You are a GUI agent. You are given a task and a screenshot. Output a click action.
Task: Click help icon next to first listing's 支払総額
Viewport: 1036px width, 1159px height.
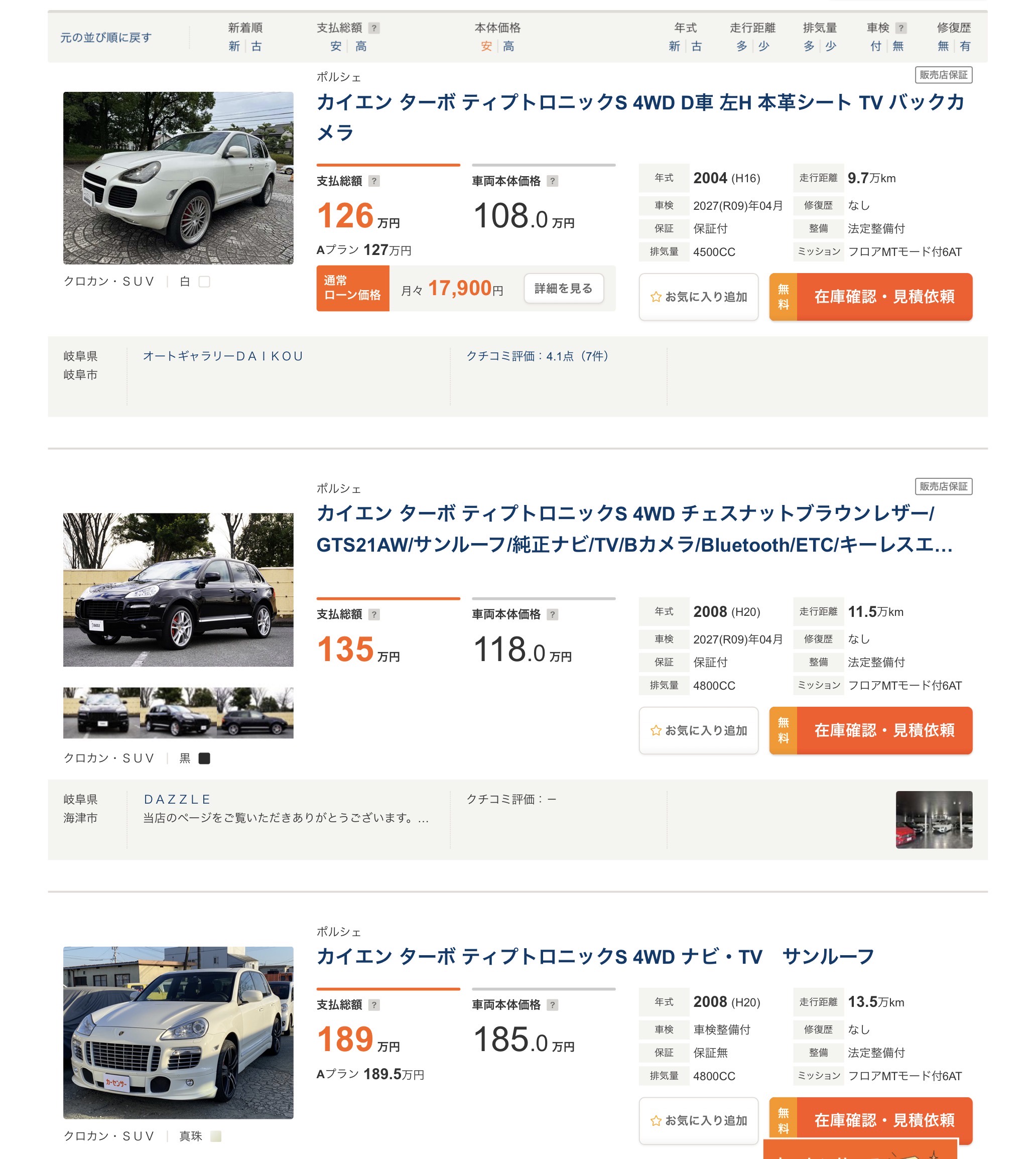tap(374, 181)
